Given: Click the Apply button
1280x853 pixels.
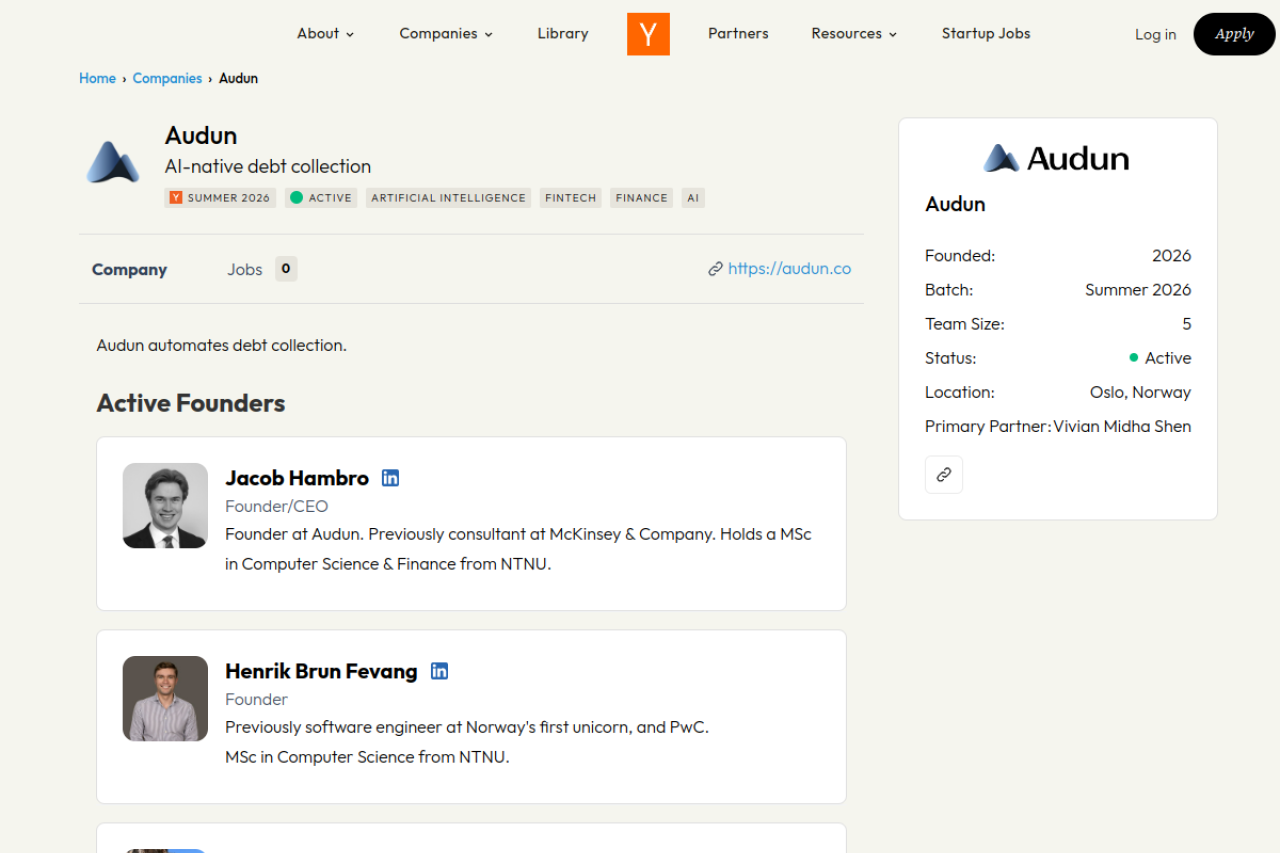Looking at the screenshot, I should tap(1234, 34).
